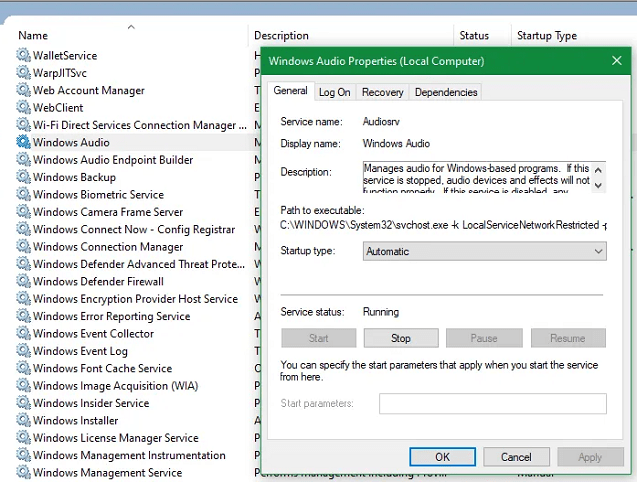Click the Apply button
Image resolution: width=637 pixels, height=482 pixels.
coord(590,457)
